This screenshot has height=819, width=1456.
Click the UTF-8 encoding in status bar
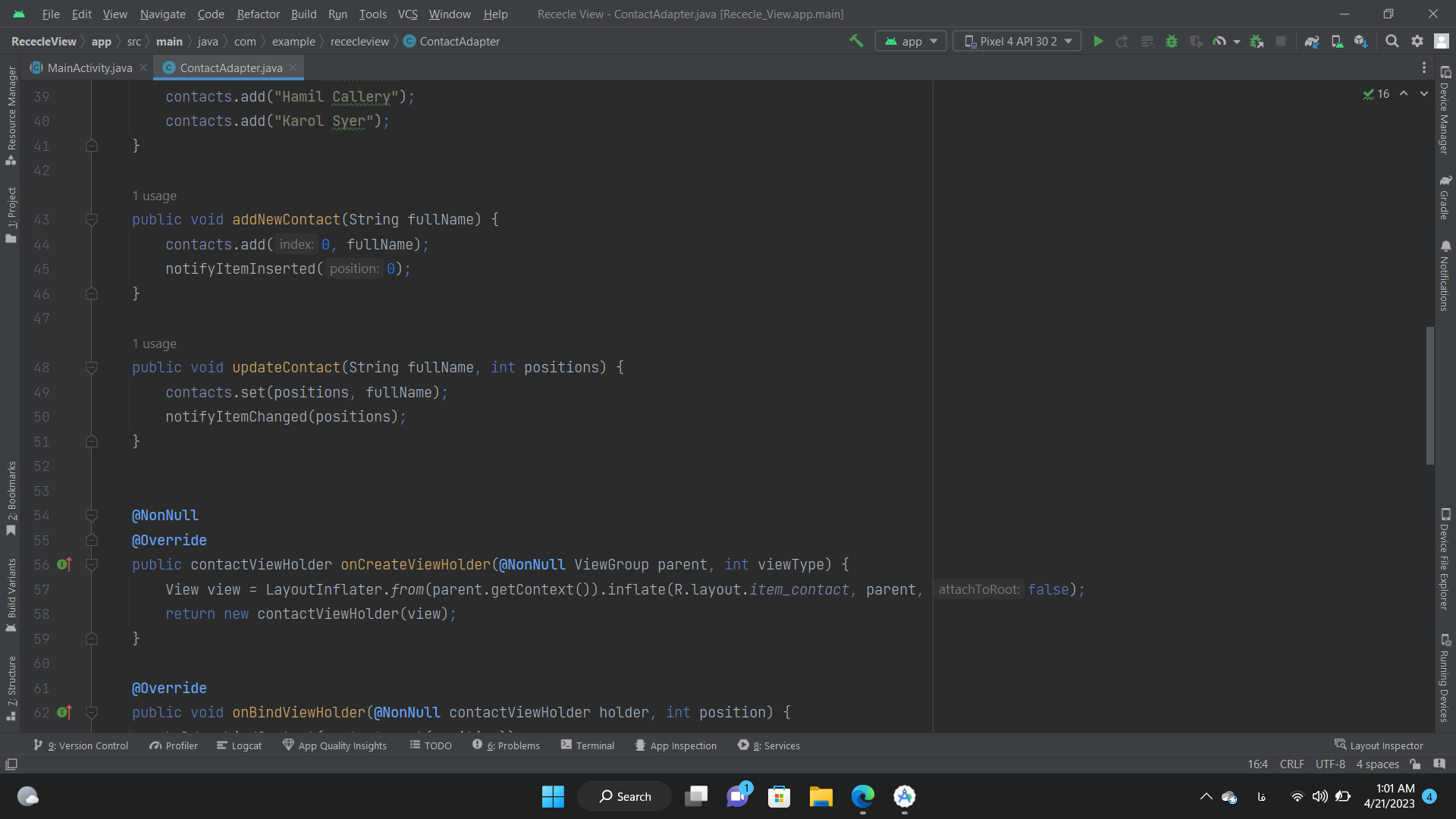click(1330, 764)
